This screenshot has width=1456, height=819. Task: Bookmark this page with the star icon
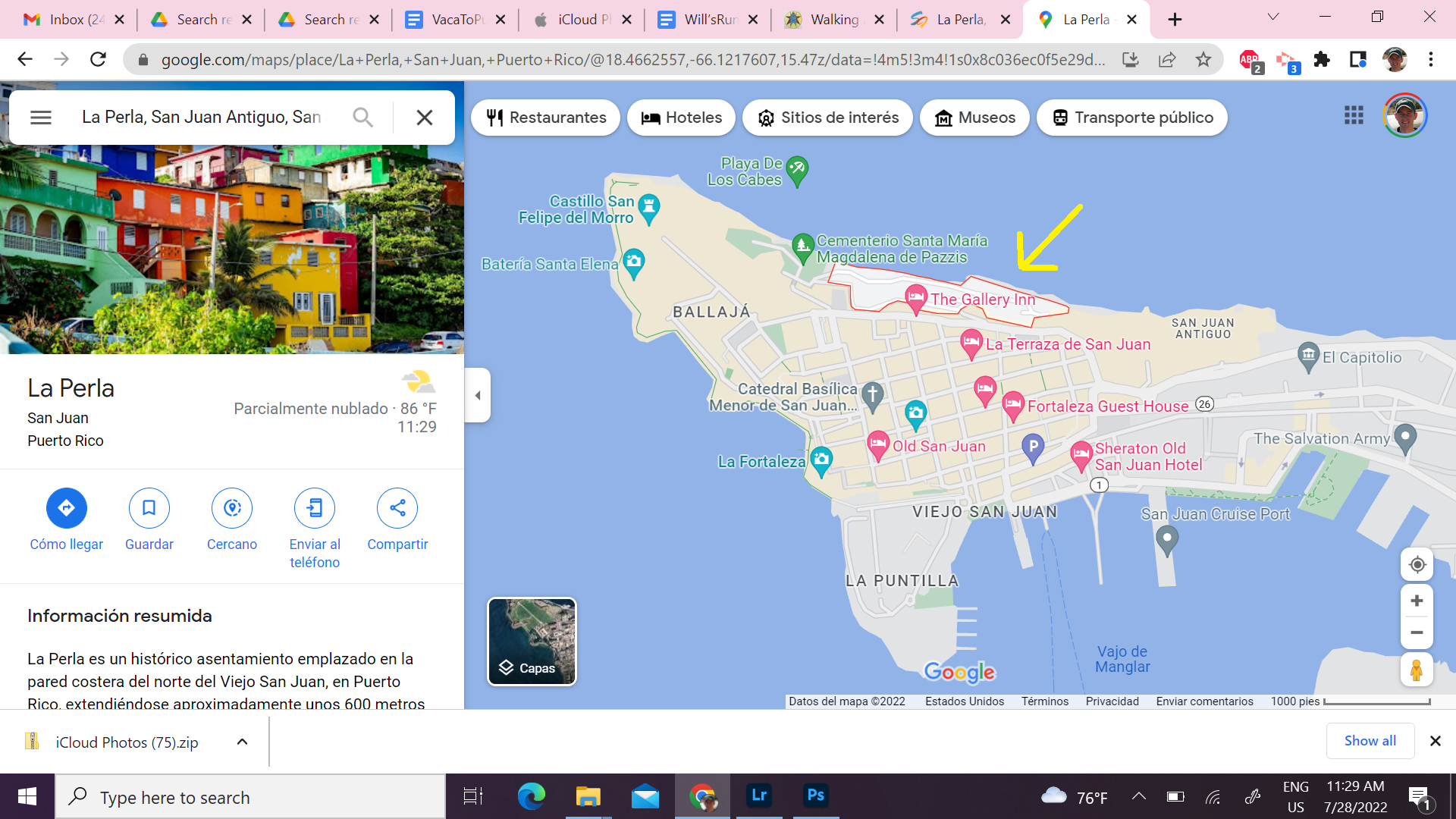[1203, 59]
